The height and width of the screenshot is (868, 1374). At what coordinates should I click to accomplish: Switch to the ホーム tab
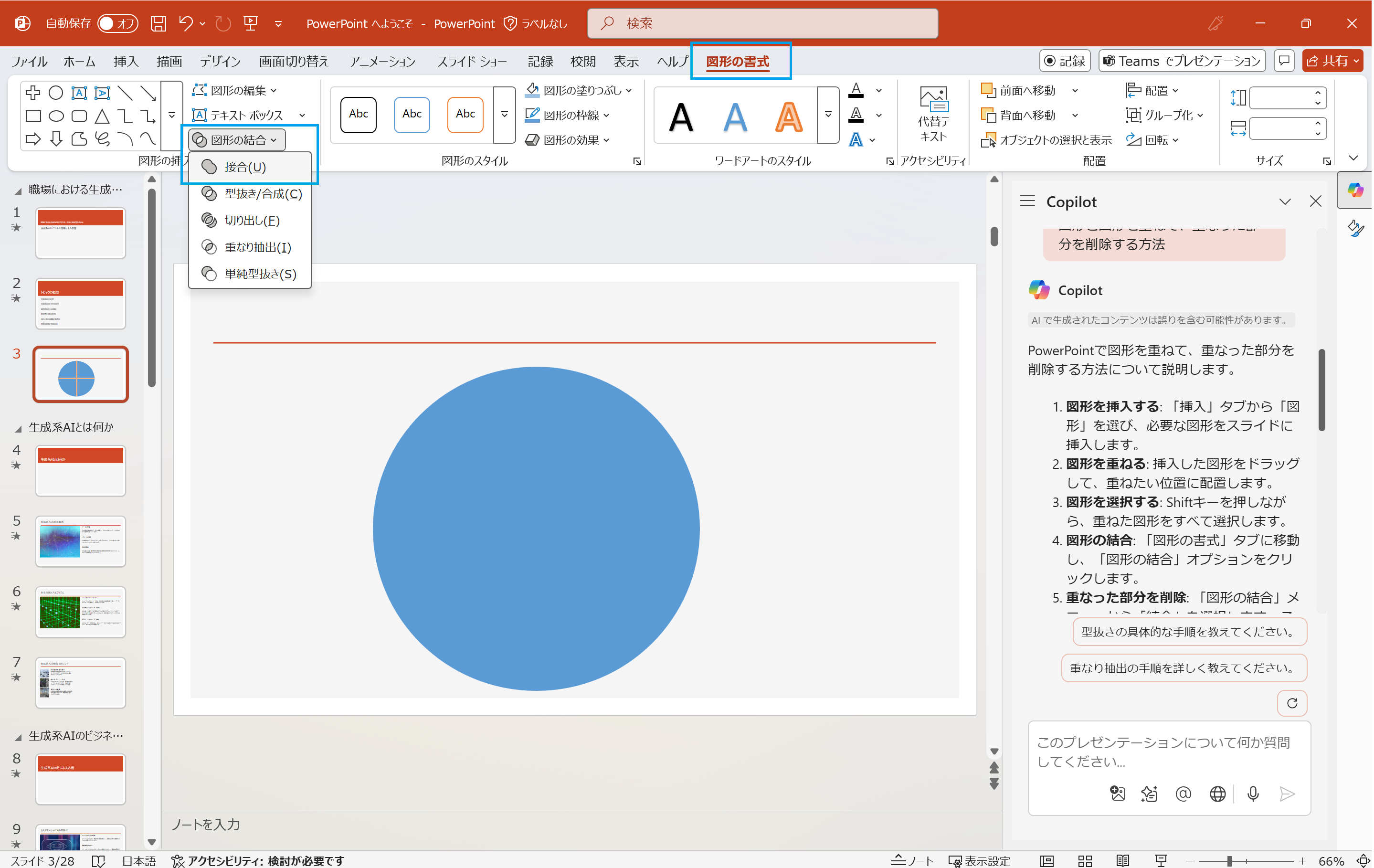pos(79,61)
